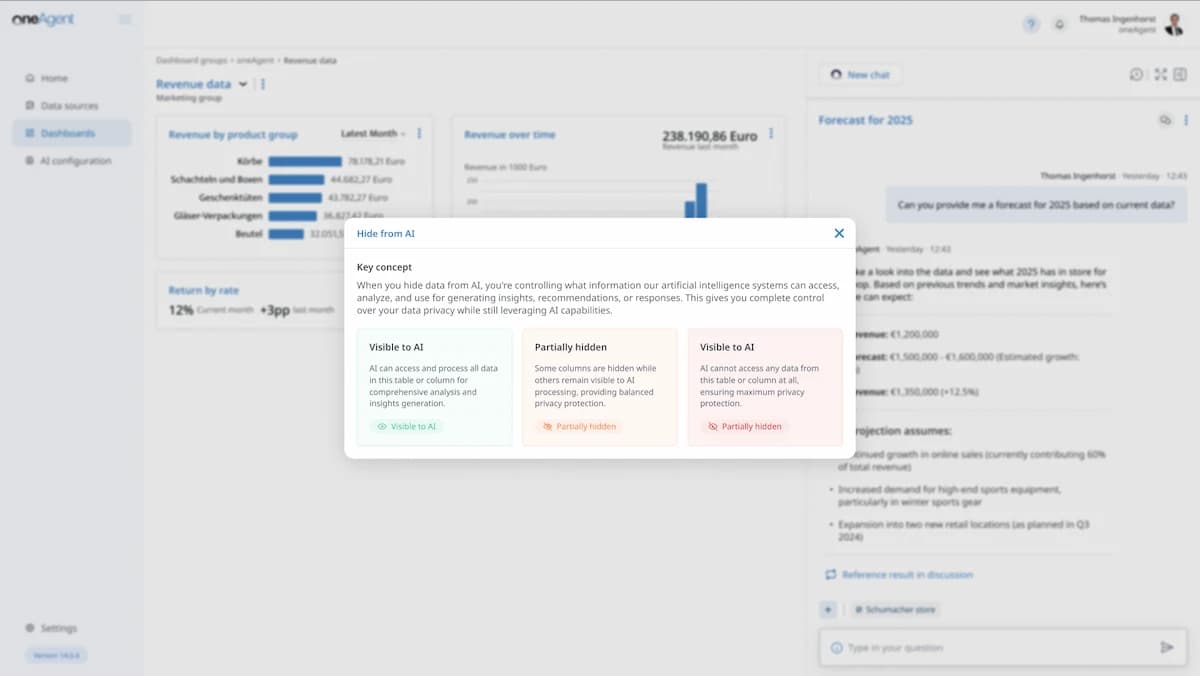Open AI configuration in the sidebar

click(x=75, y=161)
